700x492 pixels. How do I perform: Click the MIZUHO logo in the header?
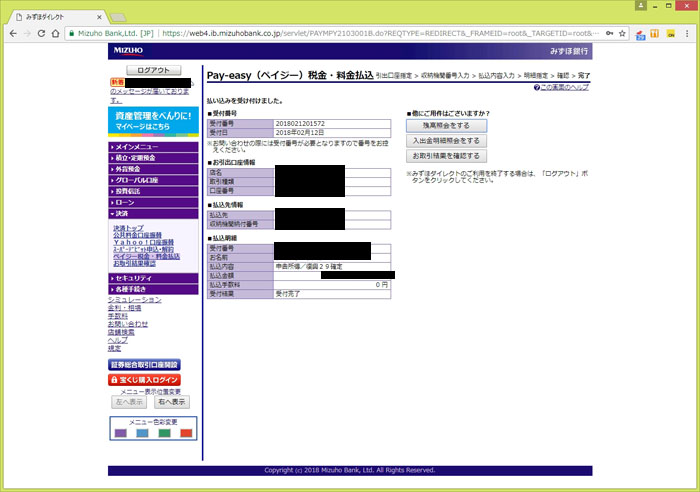tap(128, 50)
